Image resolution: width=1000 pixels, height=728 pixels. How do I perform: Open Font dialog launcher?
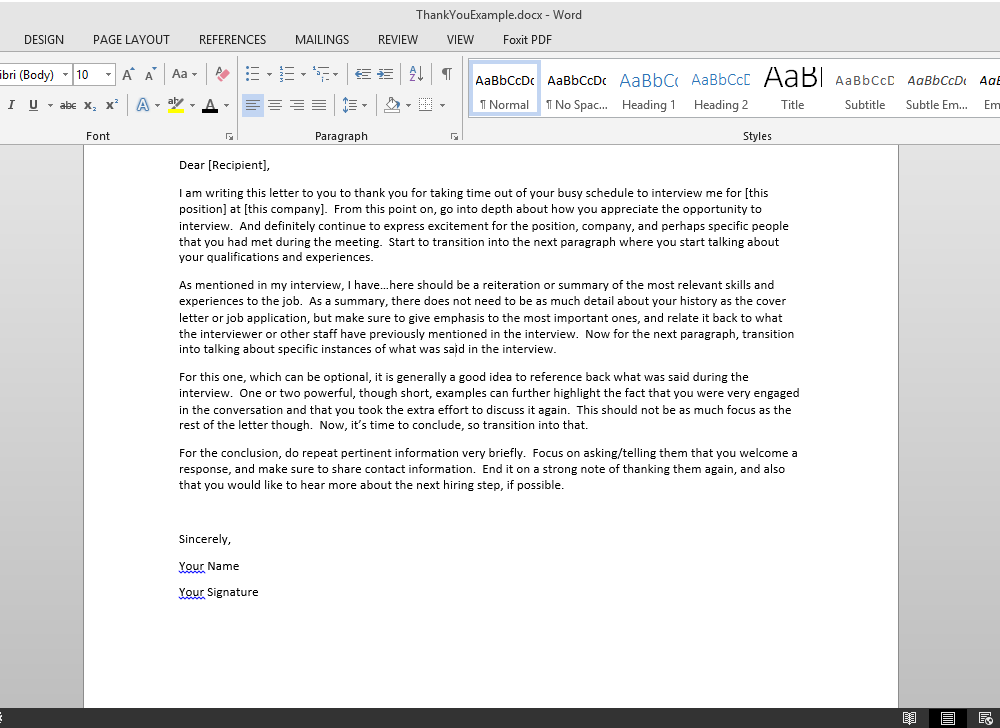(x=229, y=136)
